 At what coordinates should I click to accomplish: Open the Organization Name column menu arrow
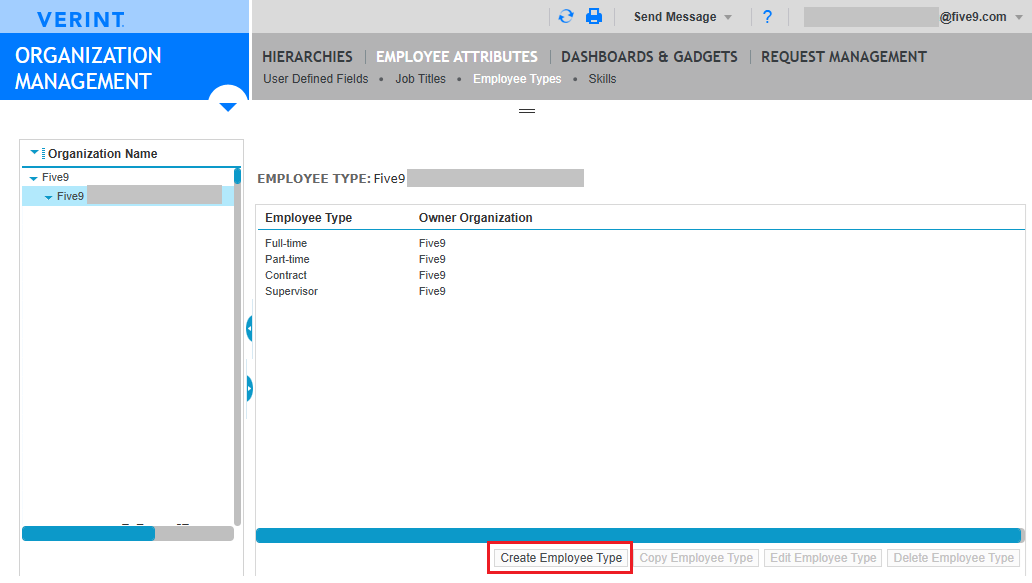pyautogui.click(x=34, y=153)
